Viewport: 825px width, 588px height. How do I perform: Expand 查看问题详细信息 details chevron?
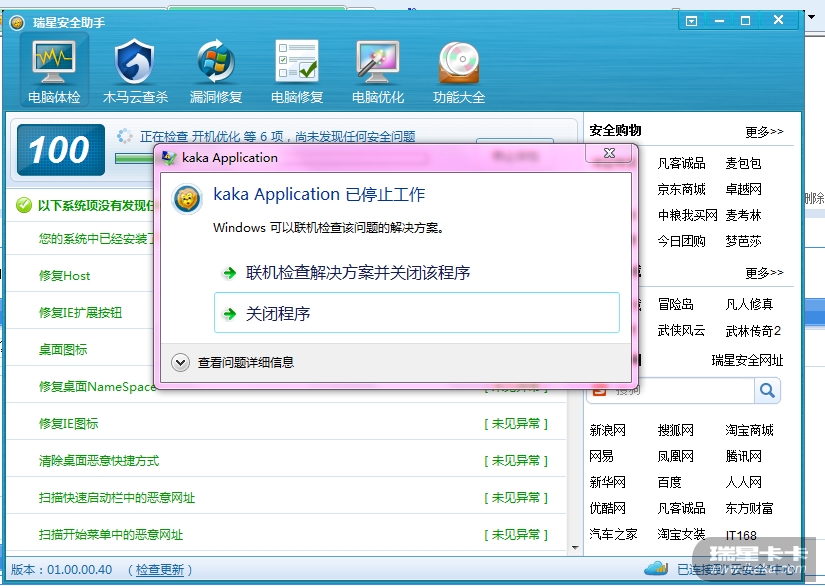(x=180, y=362)
